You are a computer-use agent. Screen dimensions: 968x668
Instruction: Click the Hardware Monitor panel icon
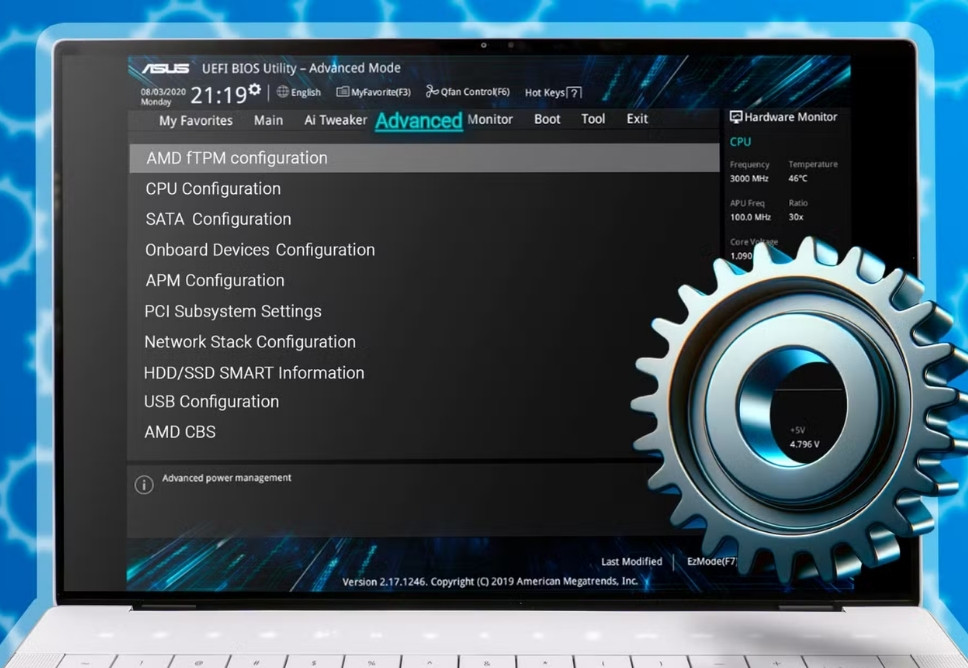pyautogui.click(x=736, y=117)
